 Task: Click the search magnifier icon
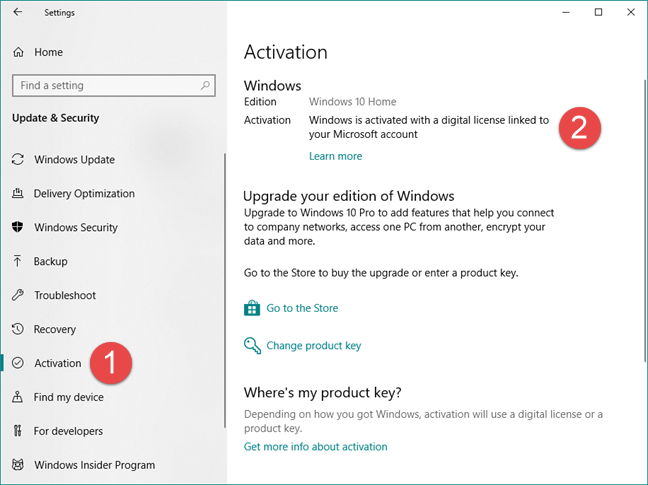[205, 86]
